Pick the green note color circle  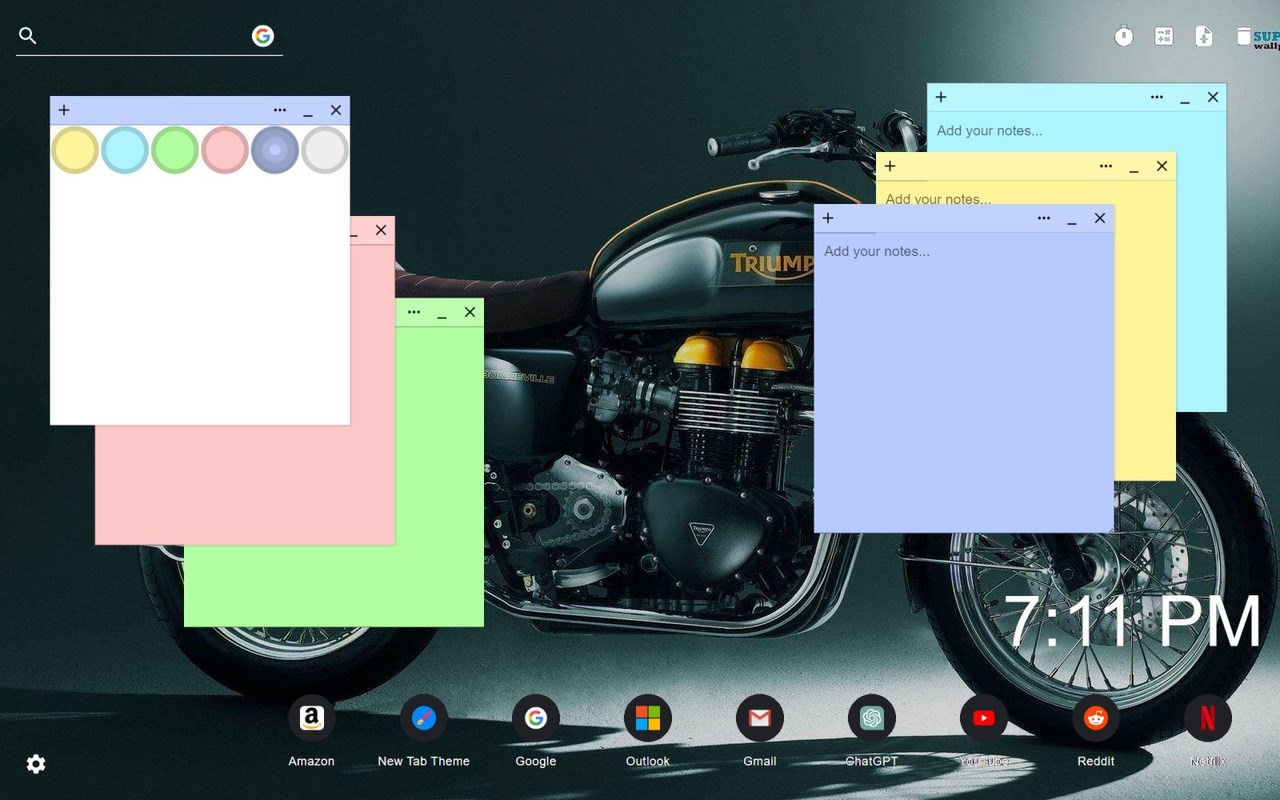[x=175, y=150]
